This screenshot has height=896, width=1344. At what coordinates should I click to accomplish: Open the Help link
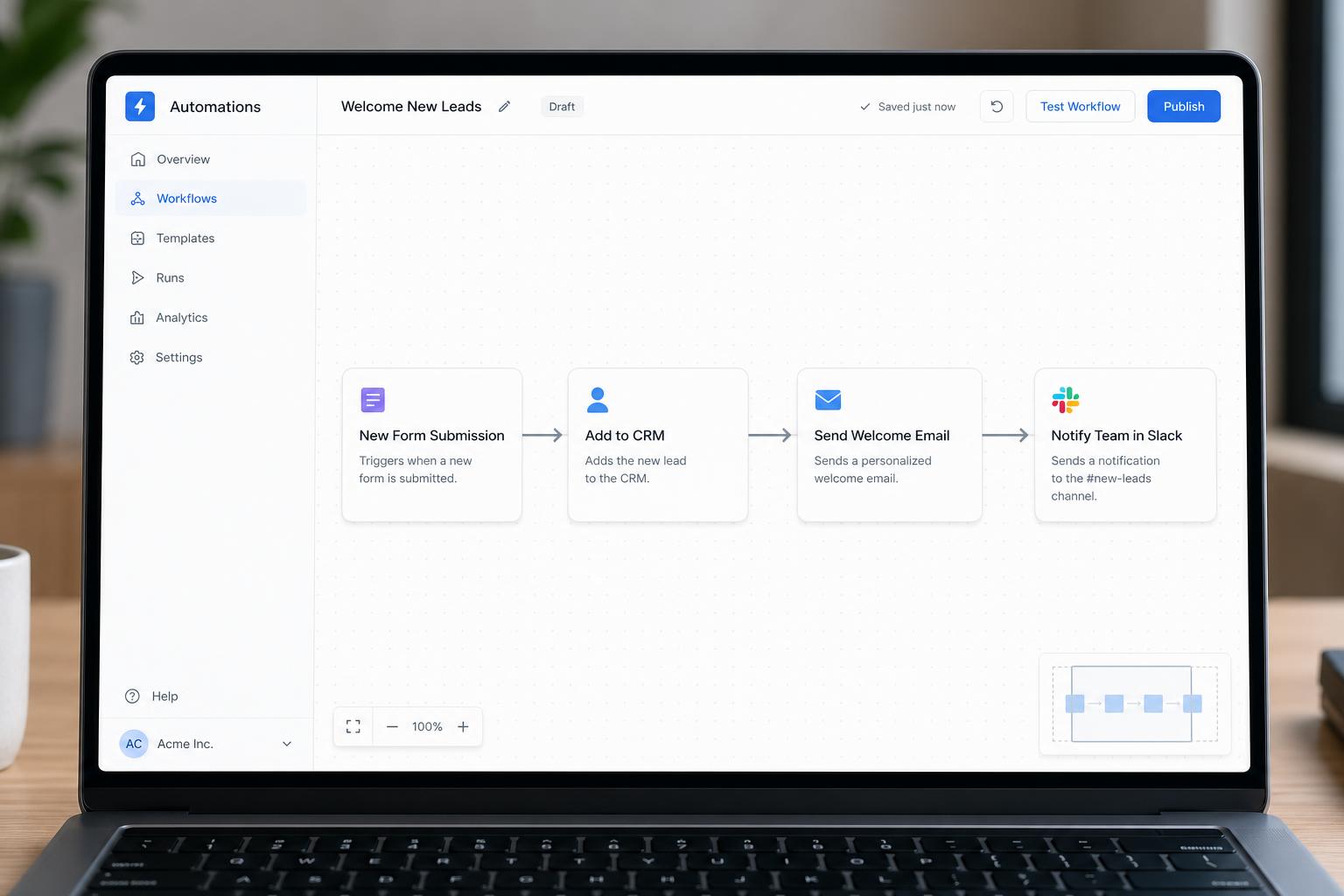151,696
